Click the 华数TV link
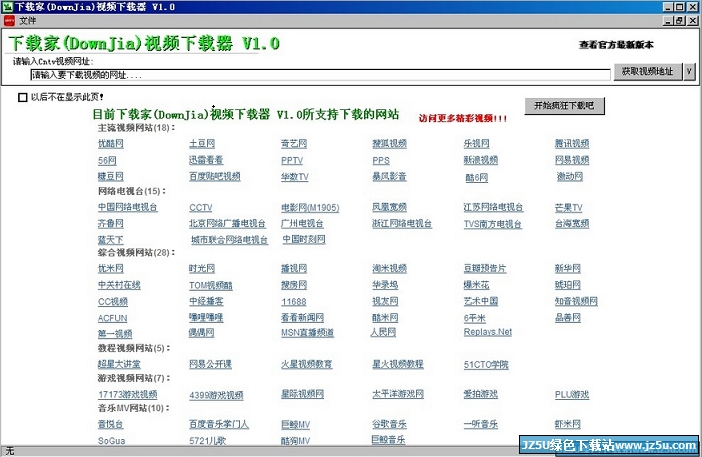 [x=295, y=177]
